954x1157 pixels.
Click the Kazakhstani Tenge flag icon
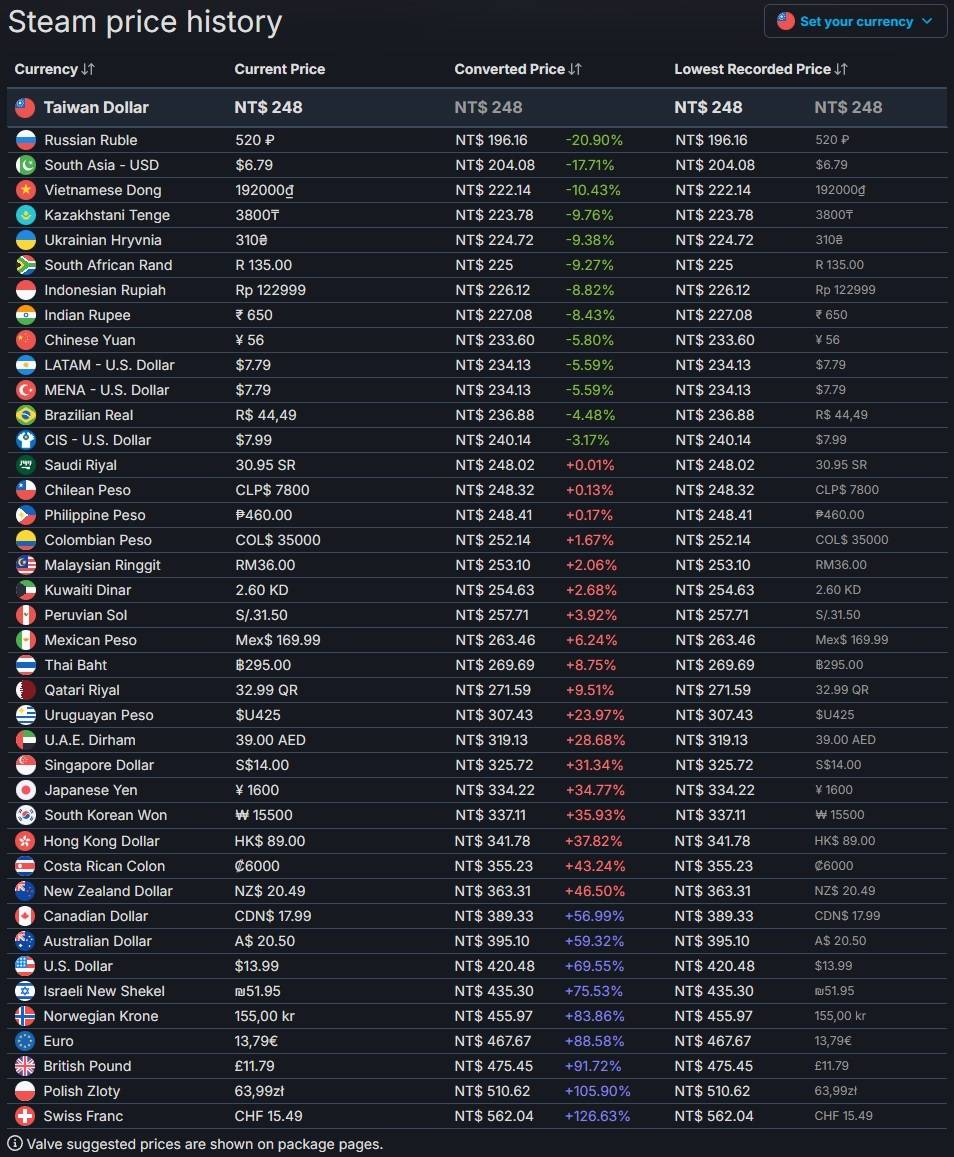(26, 215)
